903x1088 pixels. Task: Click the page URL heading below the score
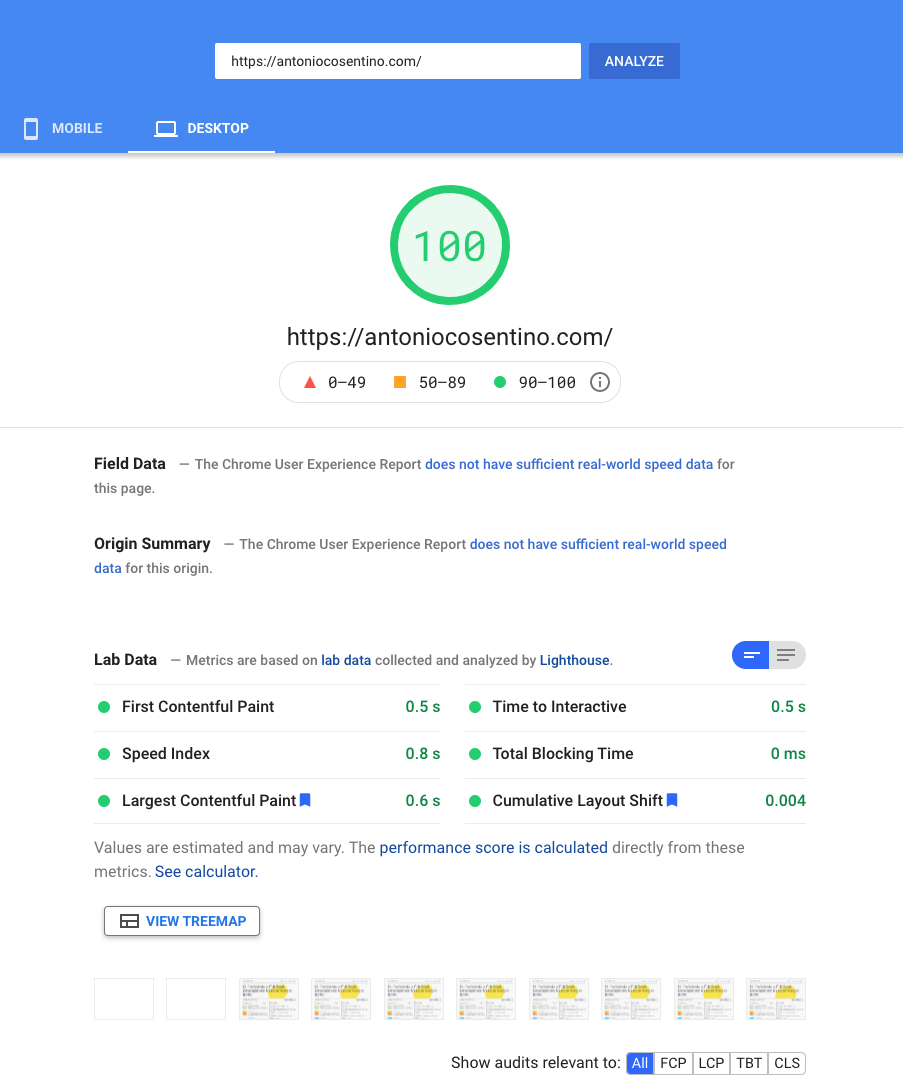[450, 337]
